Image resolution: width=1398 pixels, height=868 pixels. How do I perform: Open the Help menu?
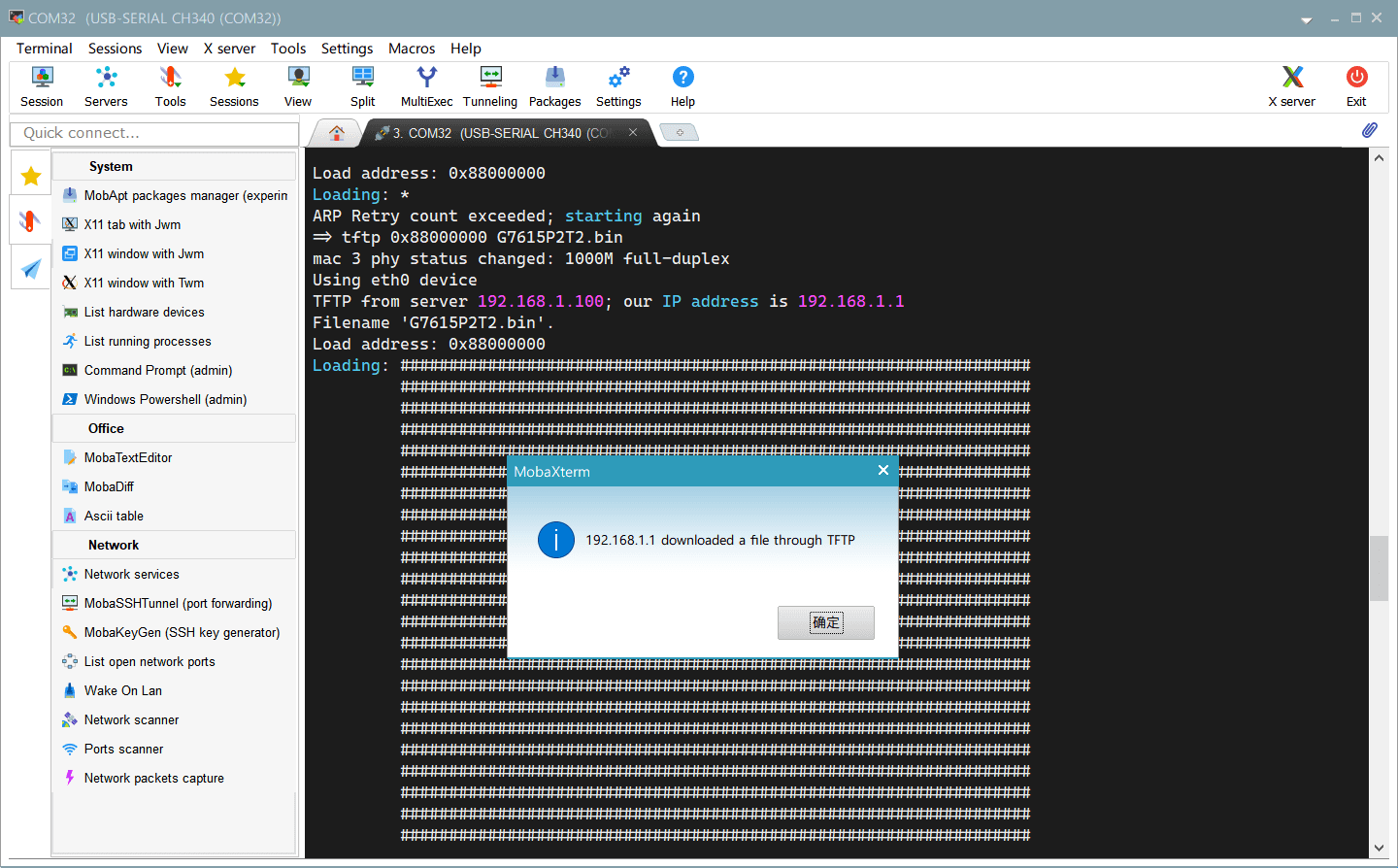click(x=466, y=49)
